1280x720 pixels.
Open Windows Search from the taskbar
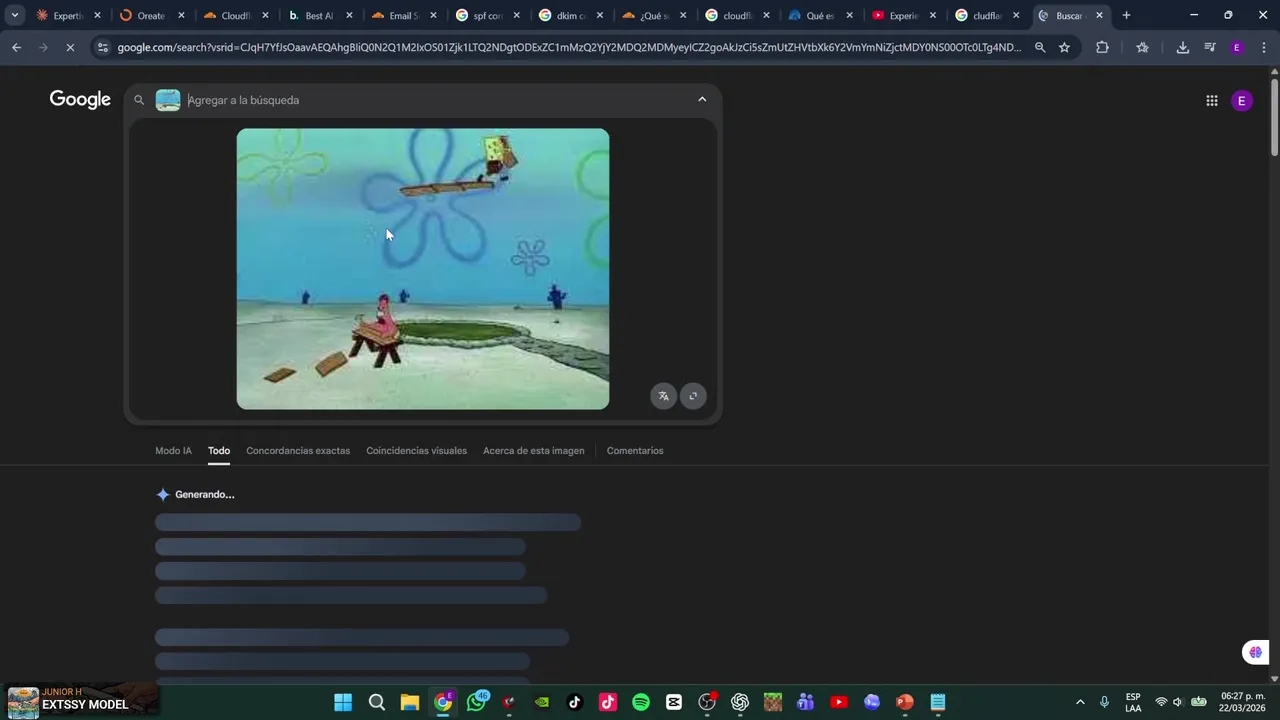[377, 702]
